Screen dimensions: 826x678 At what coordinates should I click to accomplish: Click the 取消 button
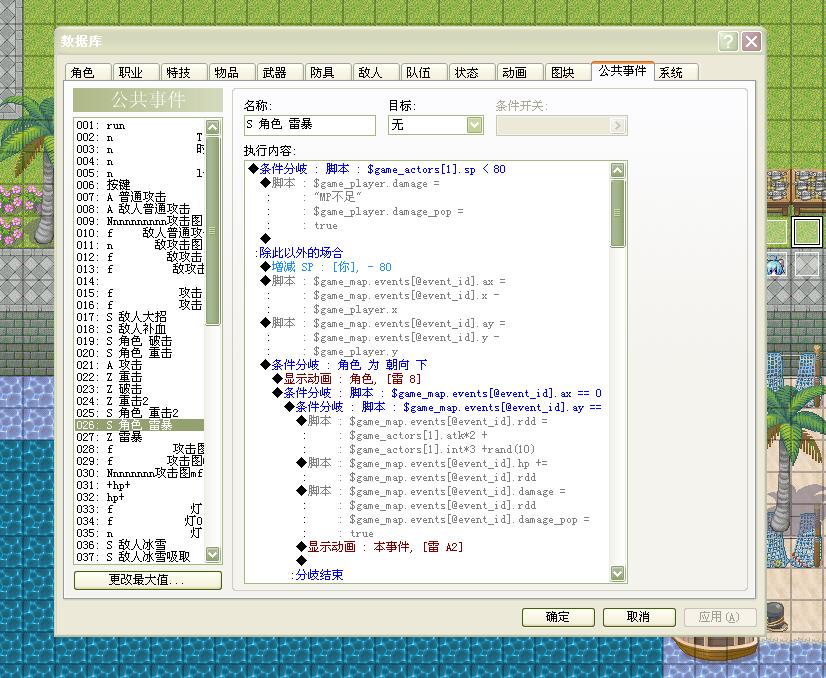point(638,617)
